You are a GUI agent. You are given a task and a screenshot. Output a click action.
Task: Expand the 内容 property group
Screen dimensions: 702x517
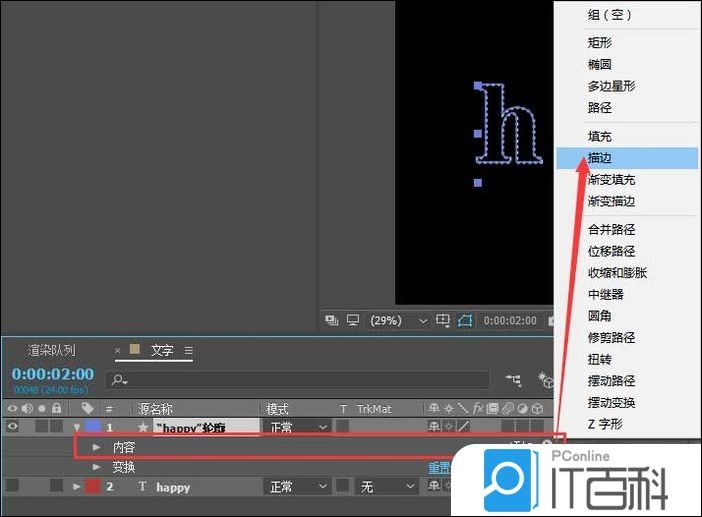[x=97, y=447]
